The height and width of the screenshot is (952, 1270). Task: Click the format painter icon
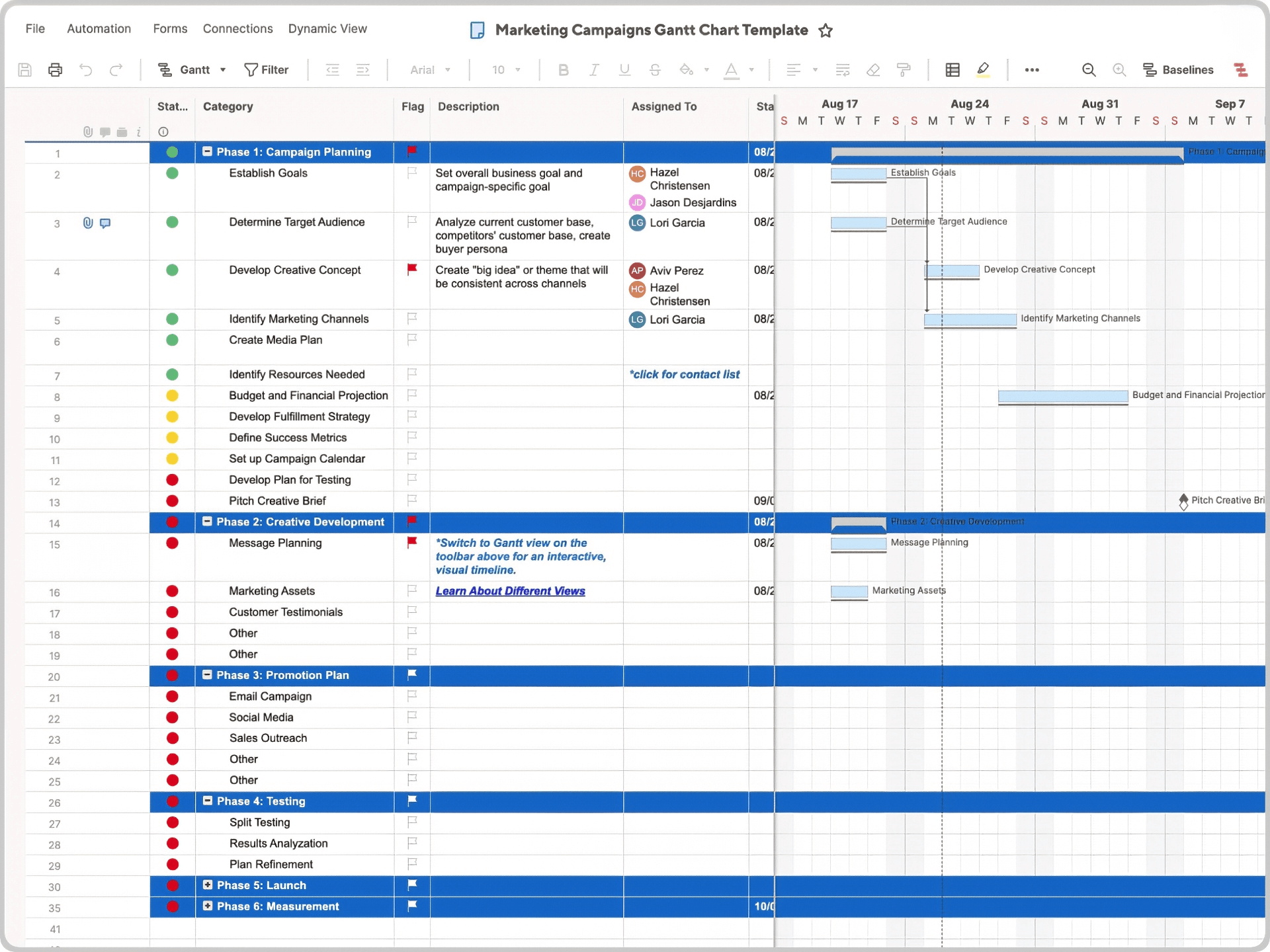click(904, 69)
